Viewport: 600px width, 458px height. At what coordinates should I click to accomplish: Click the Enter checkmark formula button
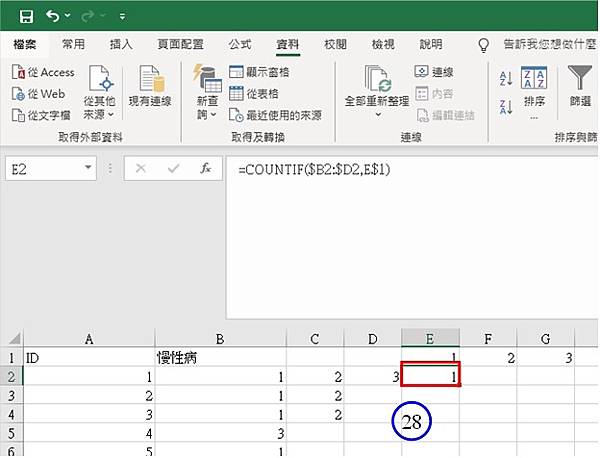pyautogui.click(x=173, y=168)
